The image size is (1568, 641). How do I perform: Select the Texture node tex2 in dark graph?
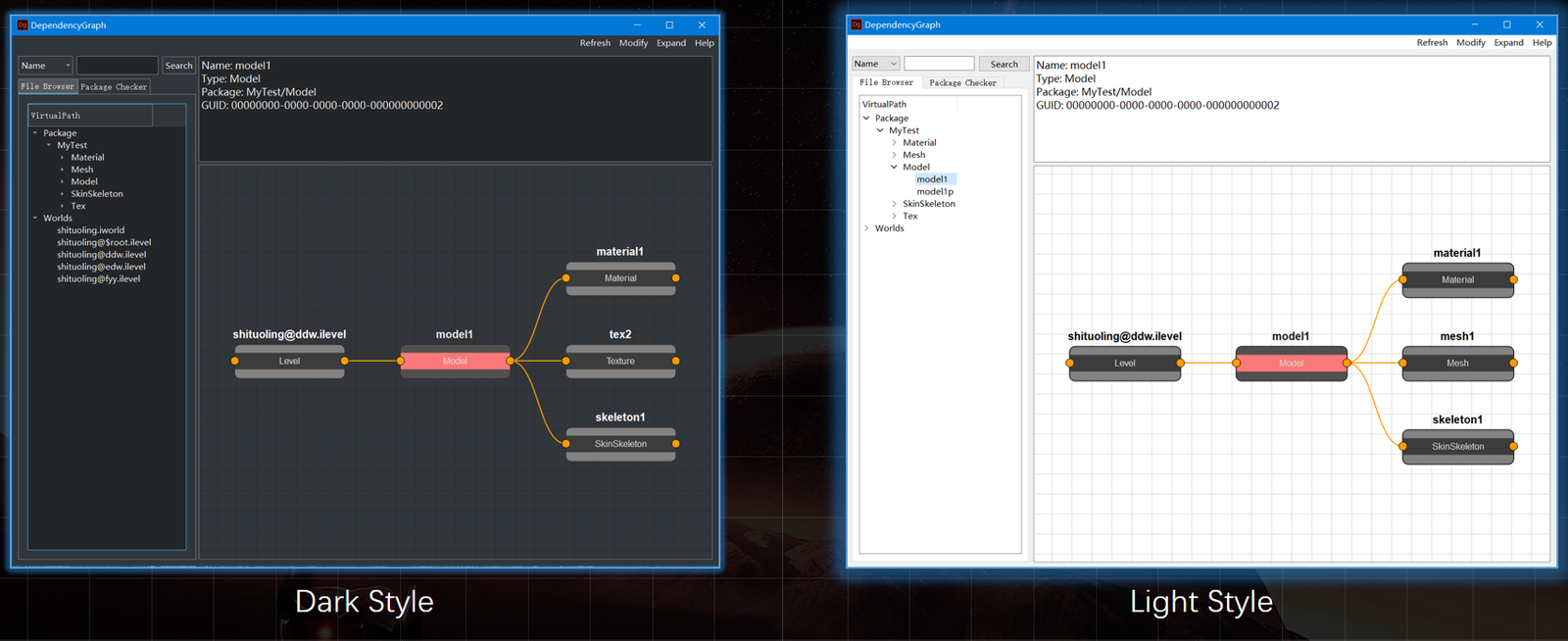(x=620, y=361)
